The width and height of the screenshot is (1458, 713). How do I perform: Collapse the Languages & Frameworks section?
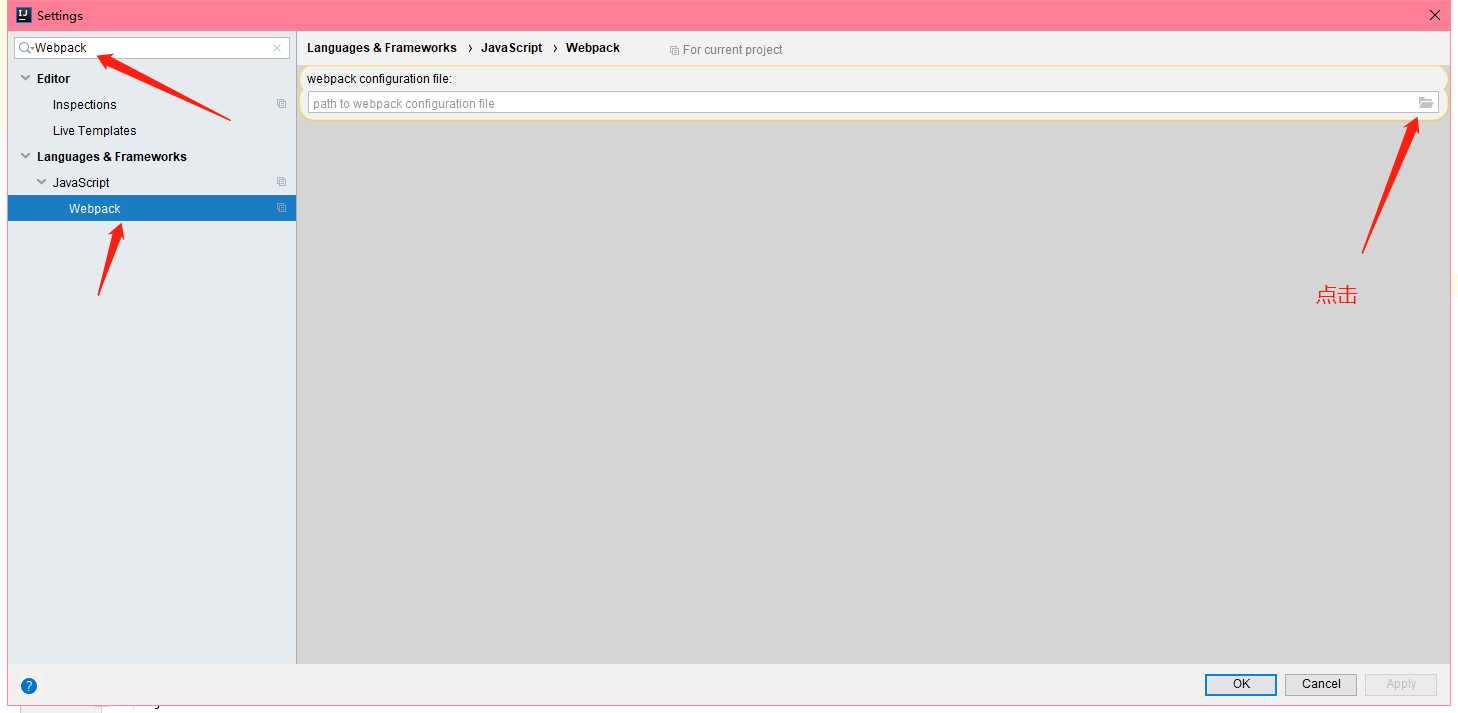(x=25, y=156)
